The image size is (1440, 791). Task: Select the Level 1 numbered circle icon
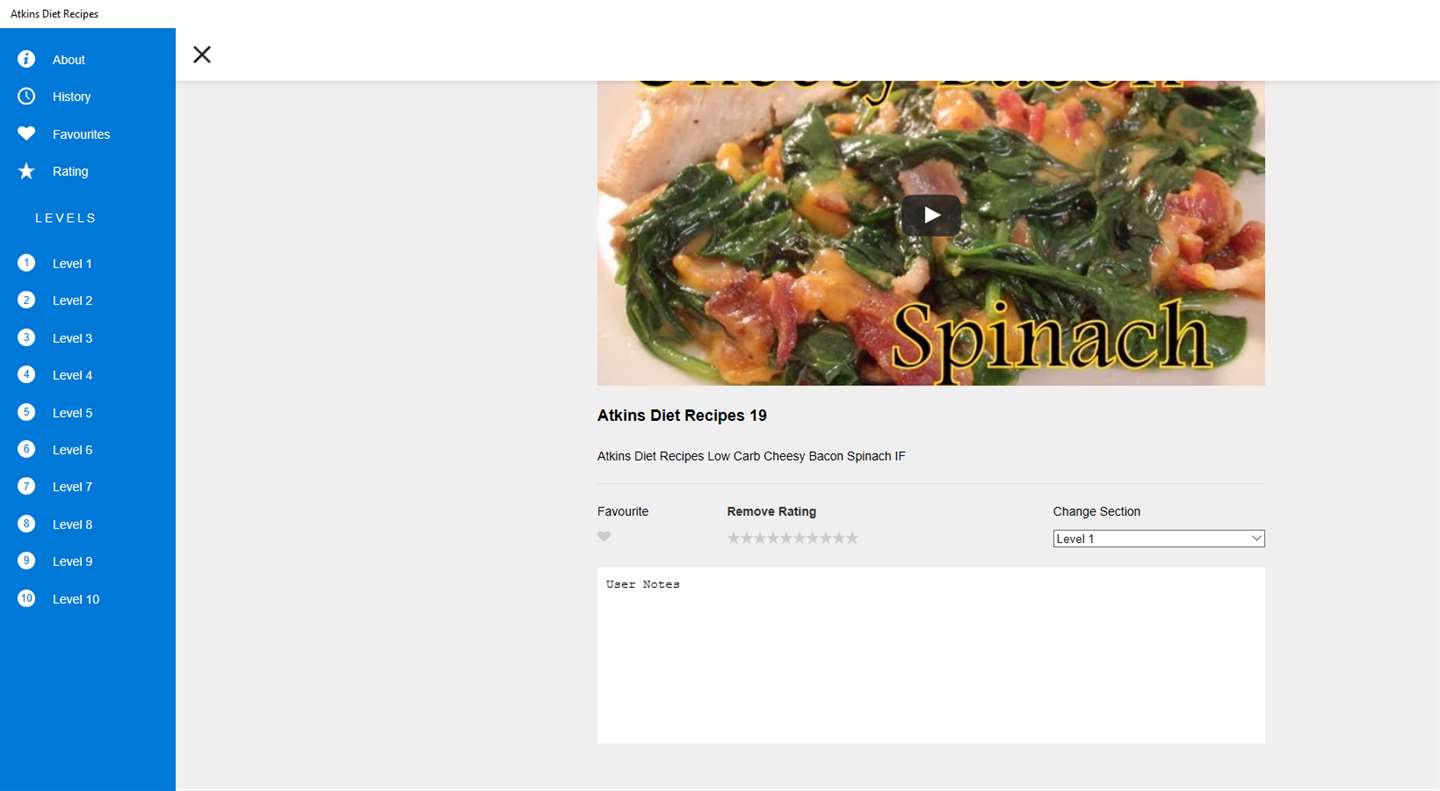[x=27, y=263]
